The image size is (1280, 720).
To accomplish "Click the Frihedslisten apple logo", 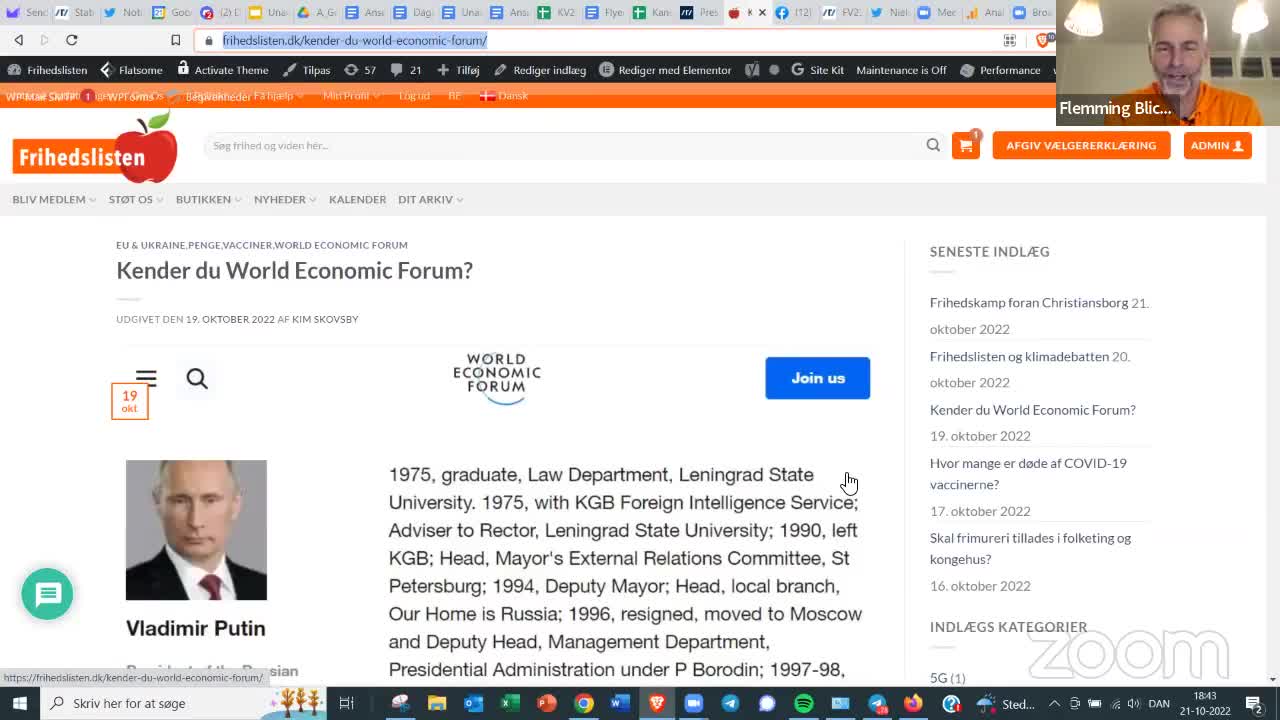I will point(95,149).
